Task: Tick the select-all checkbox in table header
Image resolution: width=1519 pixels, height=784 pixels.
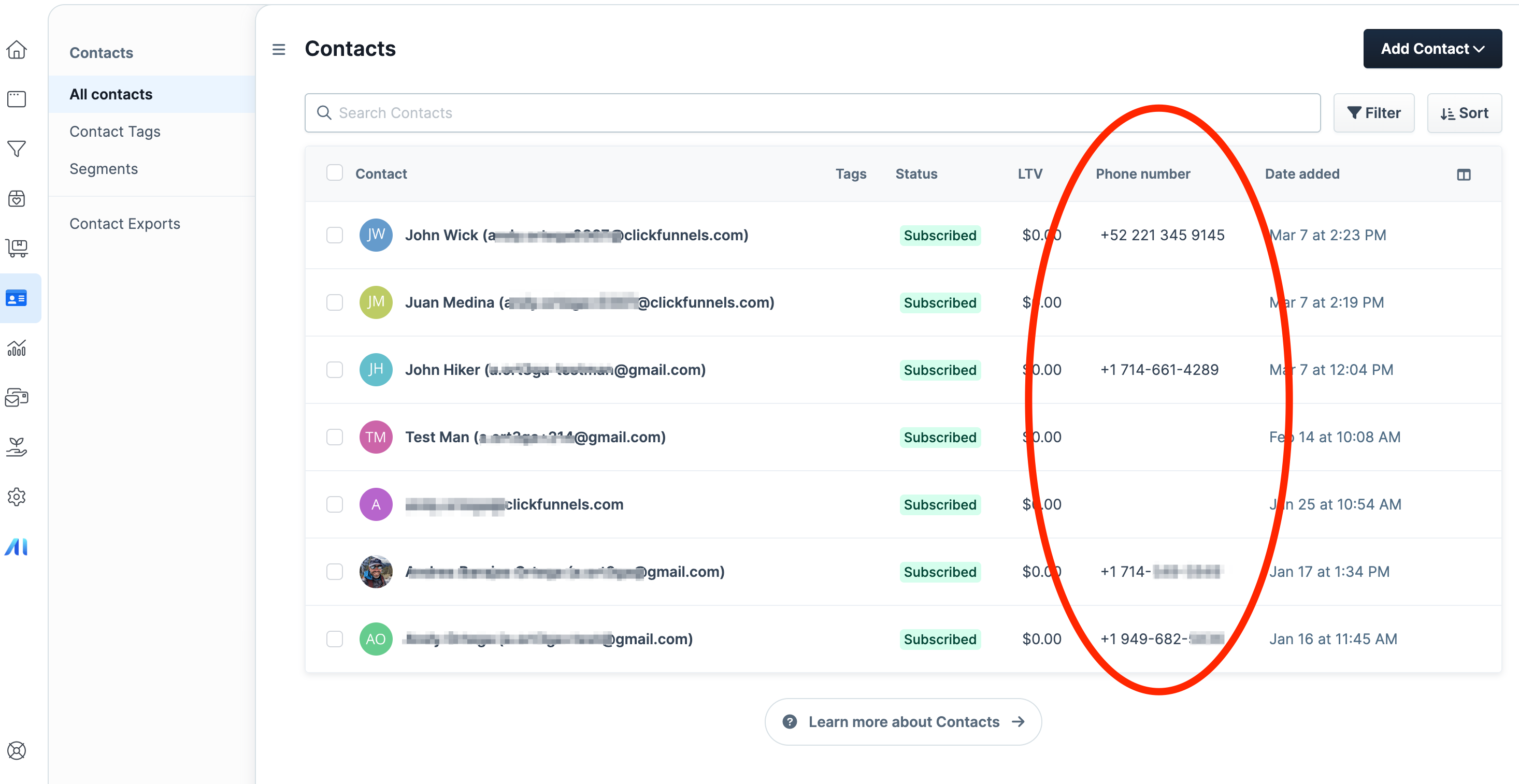Action: (334, 173)
